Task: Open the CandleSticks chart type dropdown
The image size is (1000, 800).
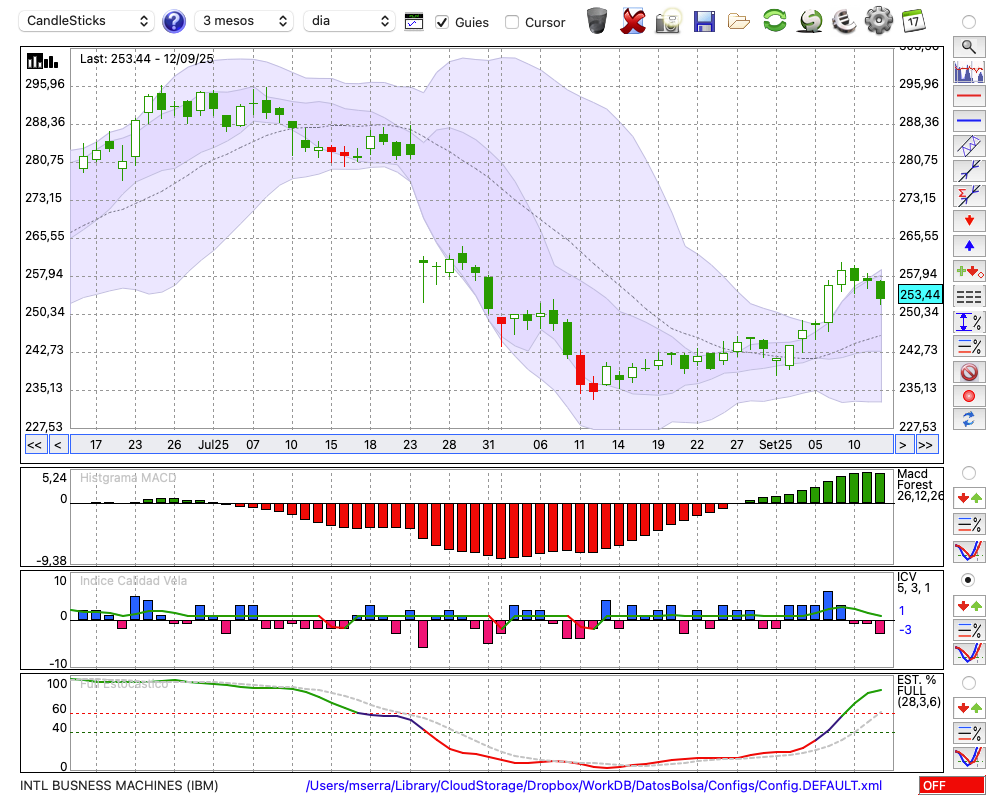Action: (87, 21)
